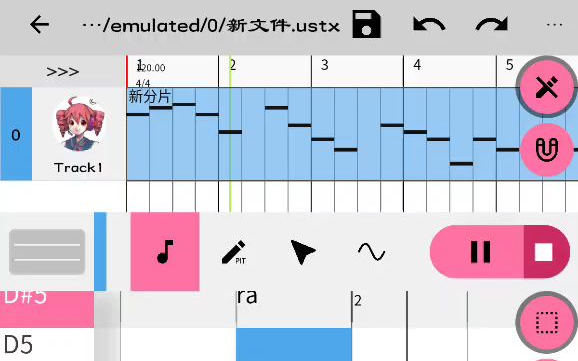
Task: Select the note editing tool
Action: point(165,251)
